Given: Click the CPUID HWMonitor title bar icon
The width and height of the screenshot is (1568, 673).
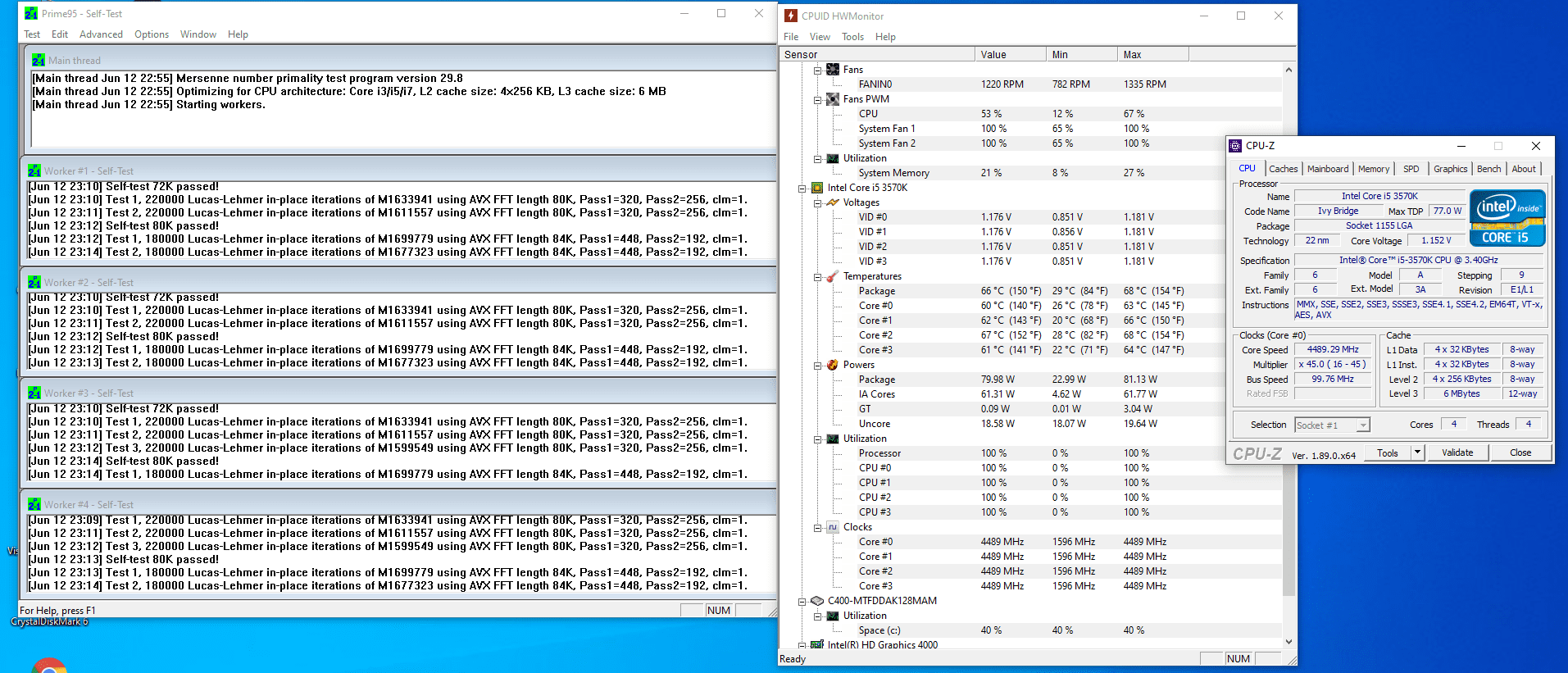Looking at the screenshot, I should (x=791, y=16).
